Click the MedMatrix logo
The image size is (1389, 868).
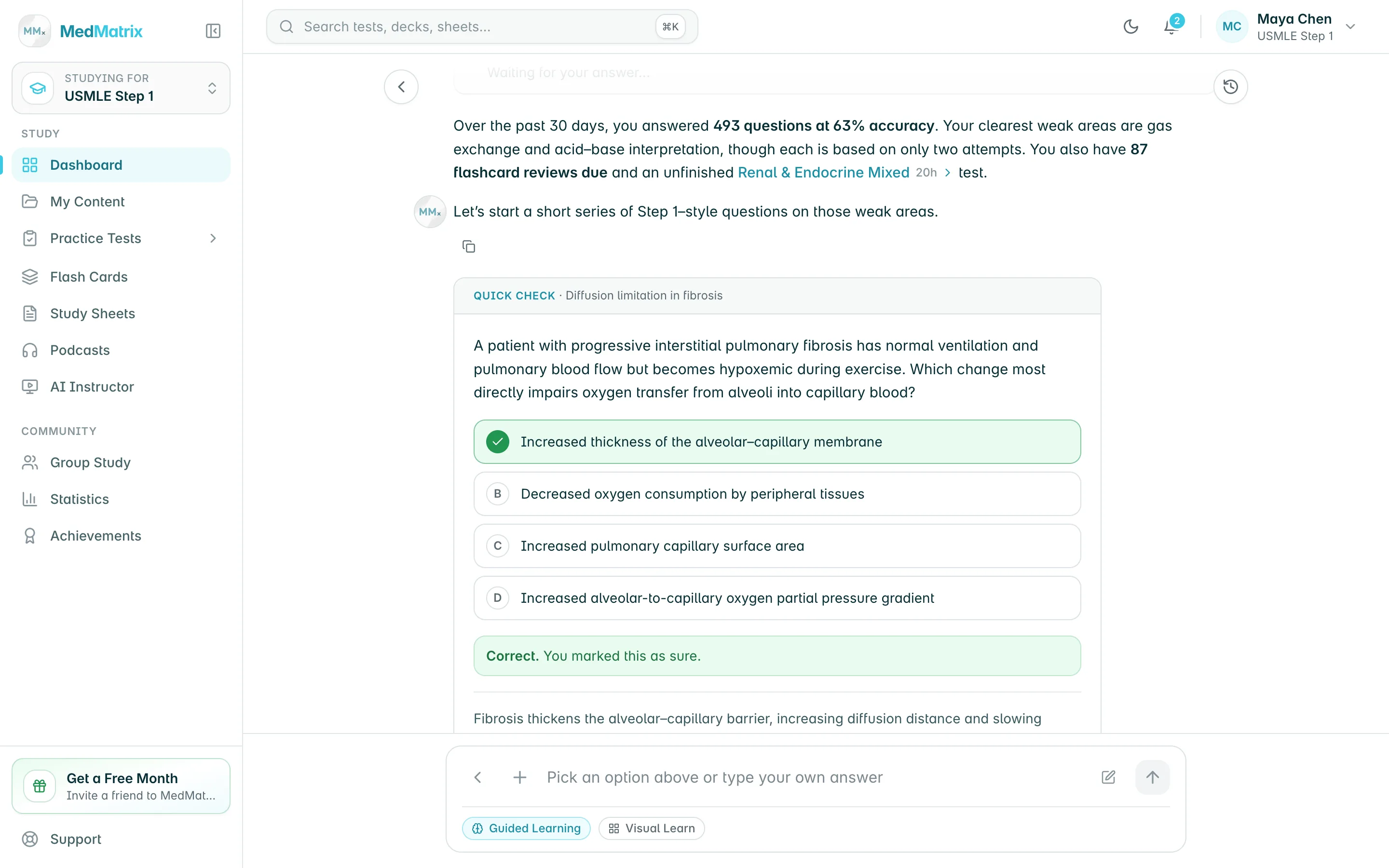(81, 31)
